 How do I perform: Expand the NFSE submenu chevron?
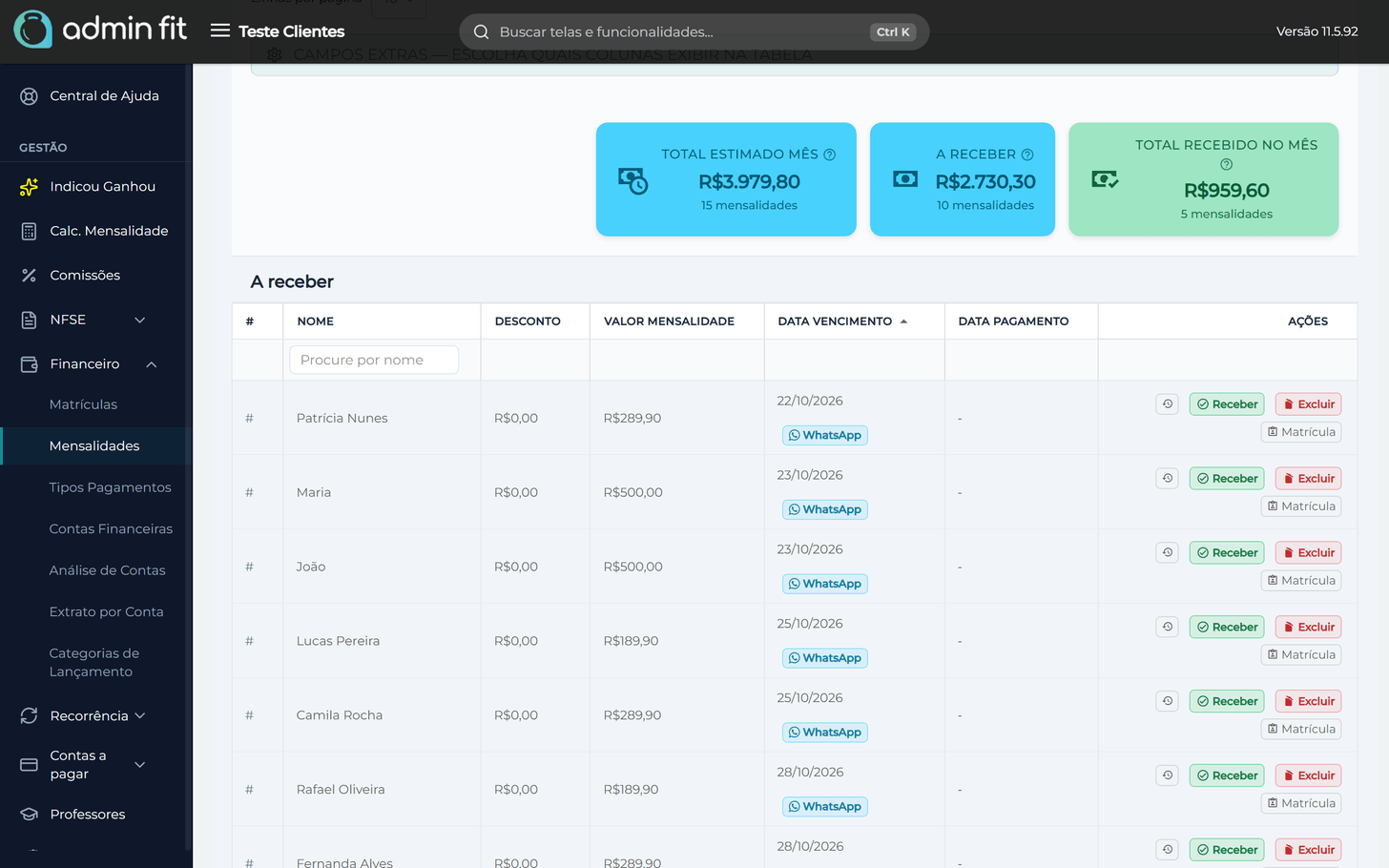pos(140,320)
